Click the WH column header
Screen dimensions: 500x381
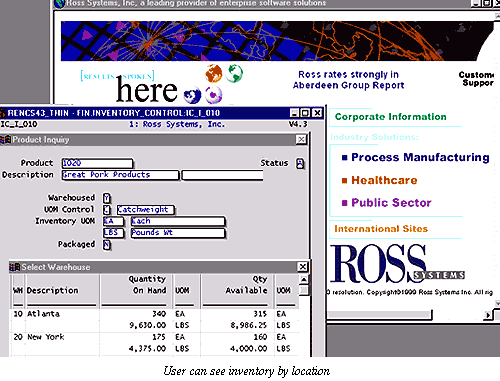18,291
